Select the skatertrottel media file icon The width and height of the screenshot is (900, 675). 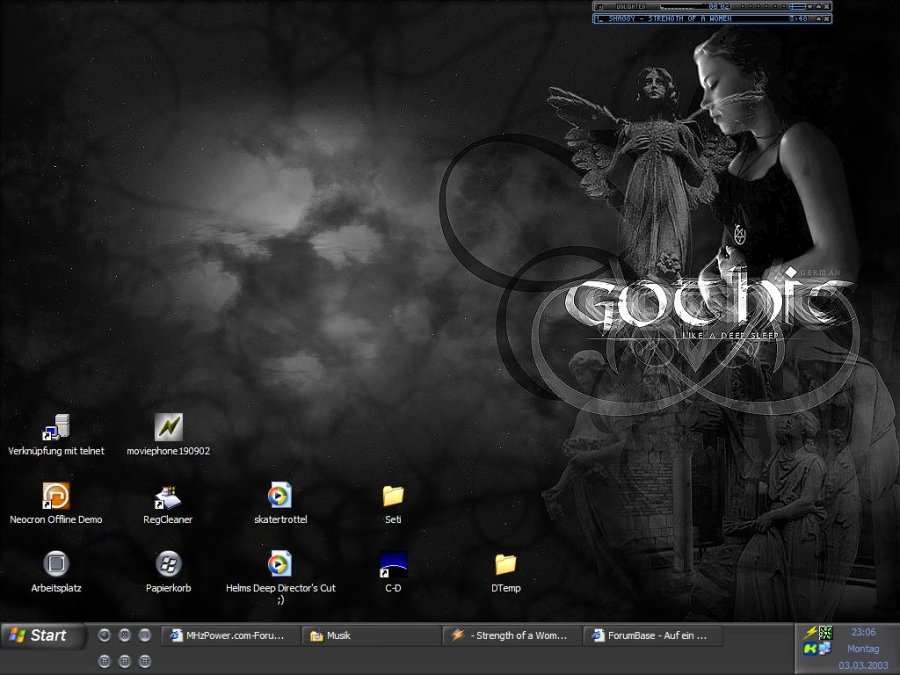click(280, 495)
